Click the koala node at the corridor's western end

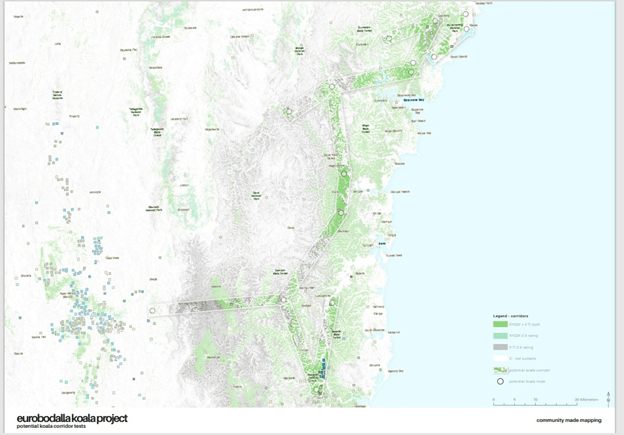pos(152,311)
